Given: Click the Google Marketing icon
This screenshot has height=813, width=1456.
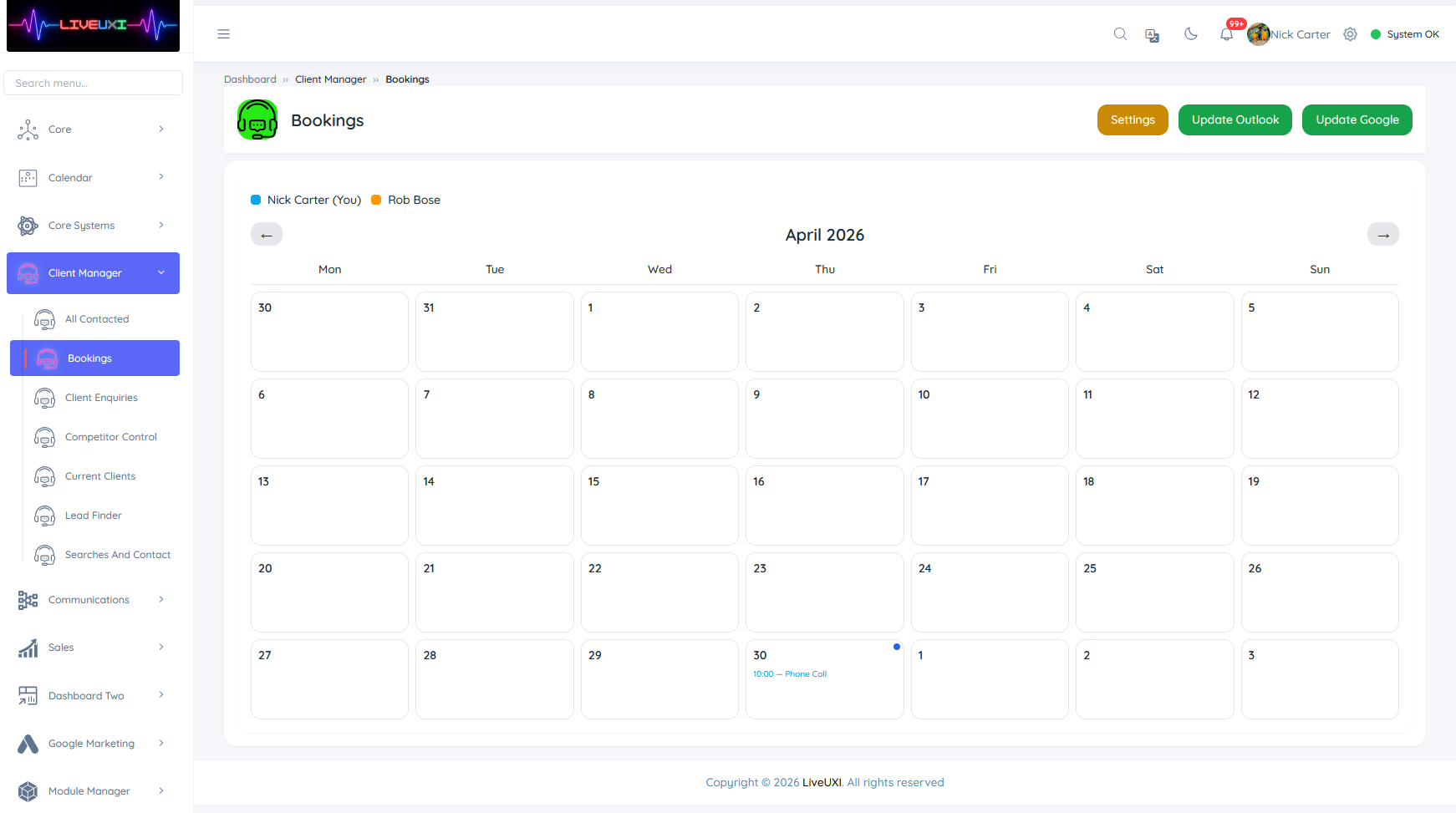Looking at the screenshot, I should 28,744.
